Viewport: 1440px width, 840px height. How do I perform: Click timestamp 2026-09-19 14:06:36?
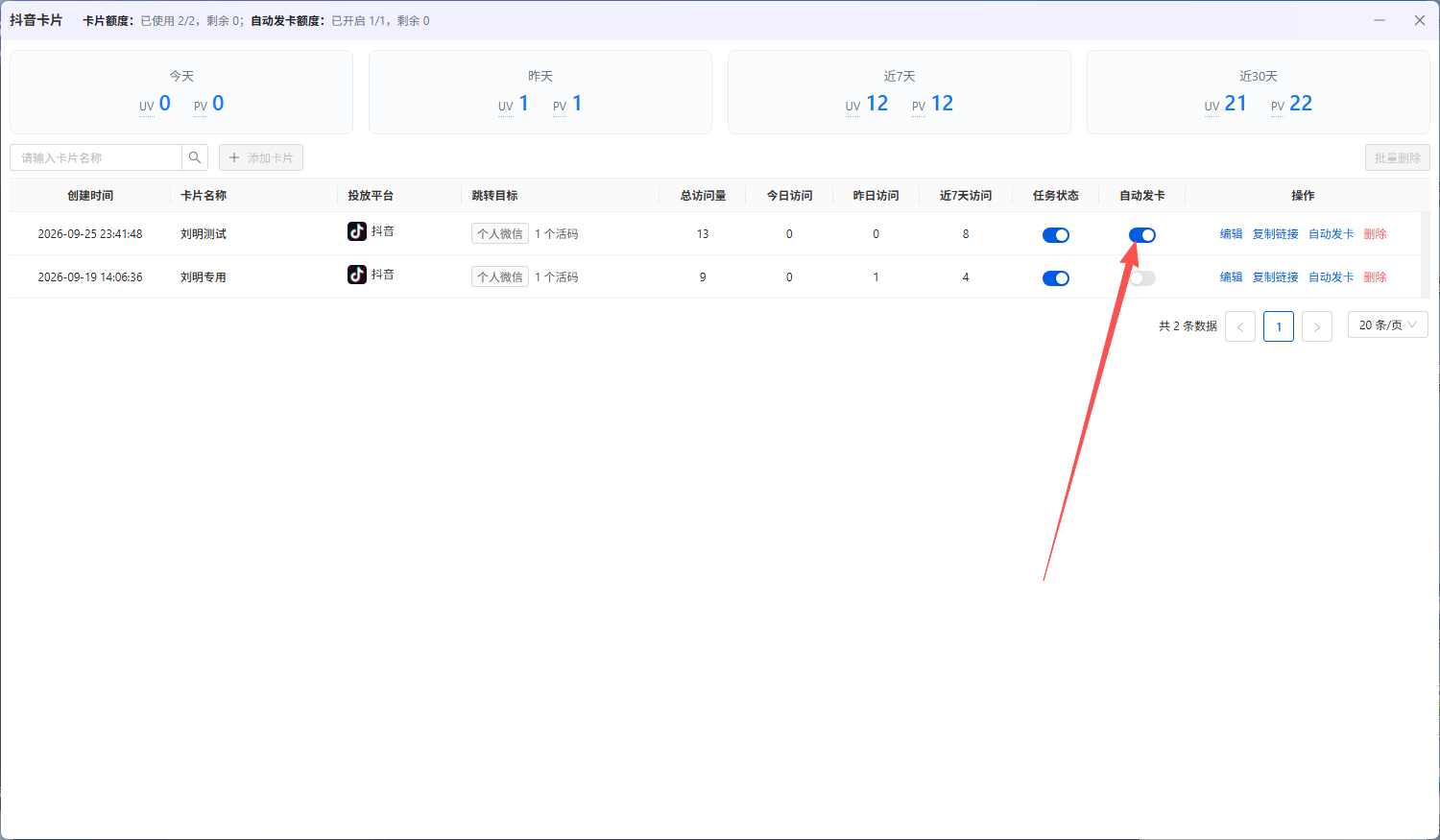tap(90, 277)
